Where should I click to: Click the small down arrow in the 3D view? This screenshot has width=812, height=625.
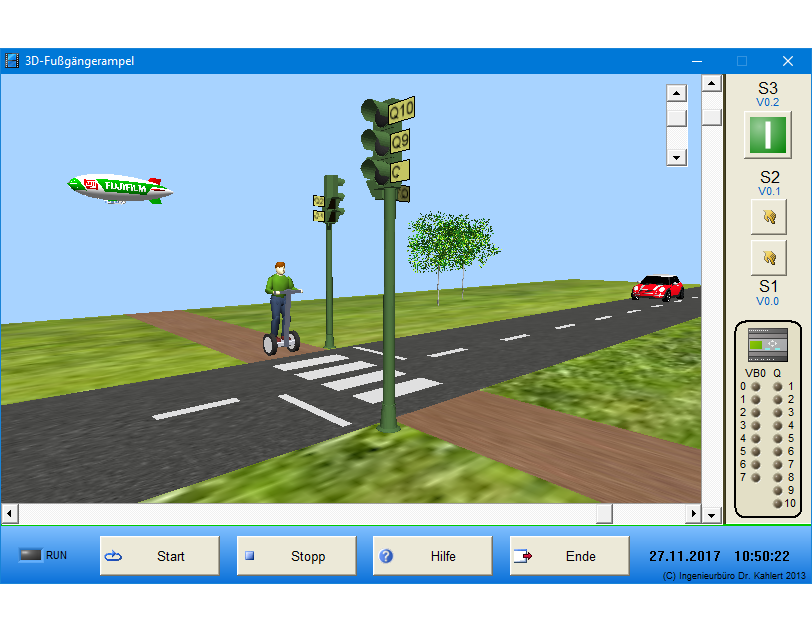click(x=677, y=157)
